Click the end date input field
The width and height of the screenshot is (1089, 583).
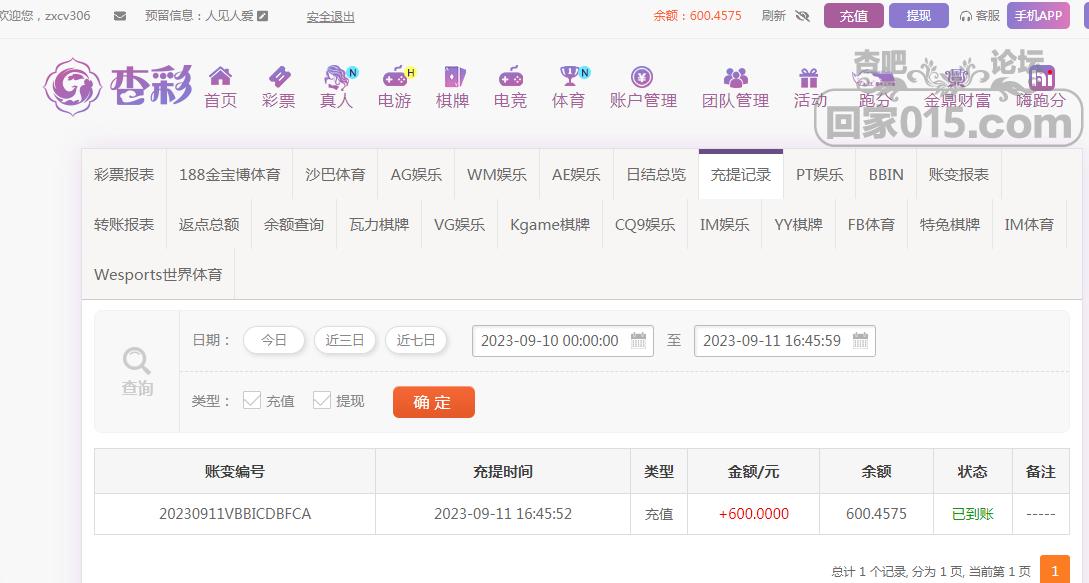[x=785, y=340]
